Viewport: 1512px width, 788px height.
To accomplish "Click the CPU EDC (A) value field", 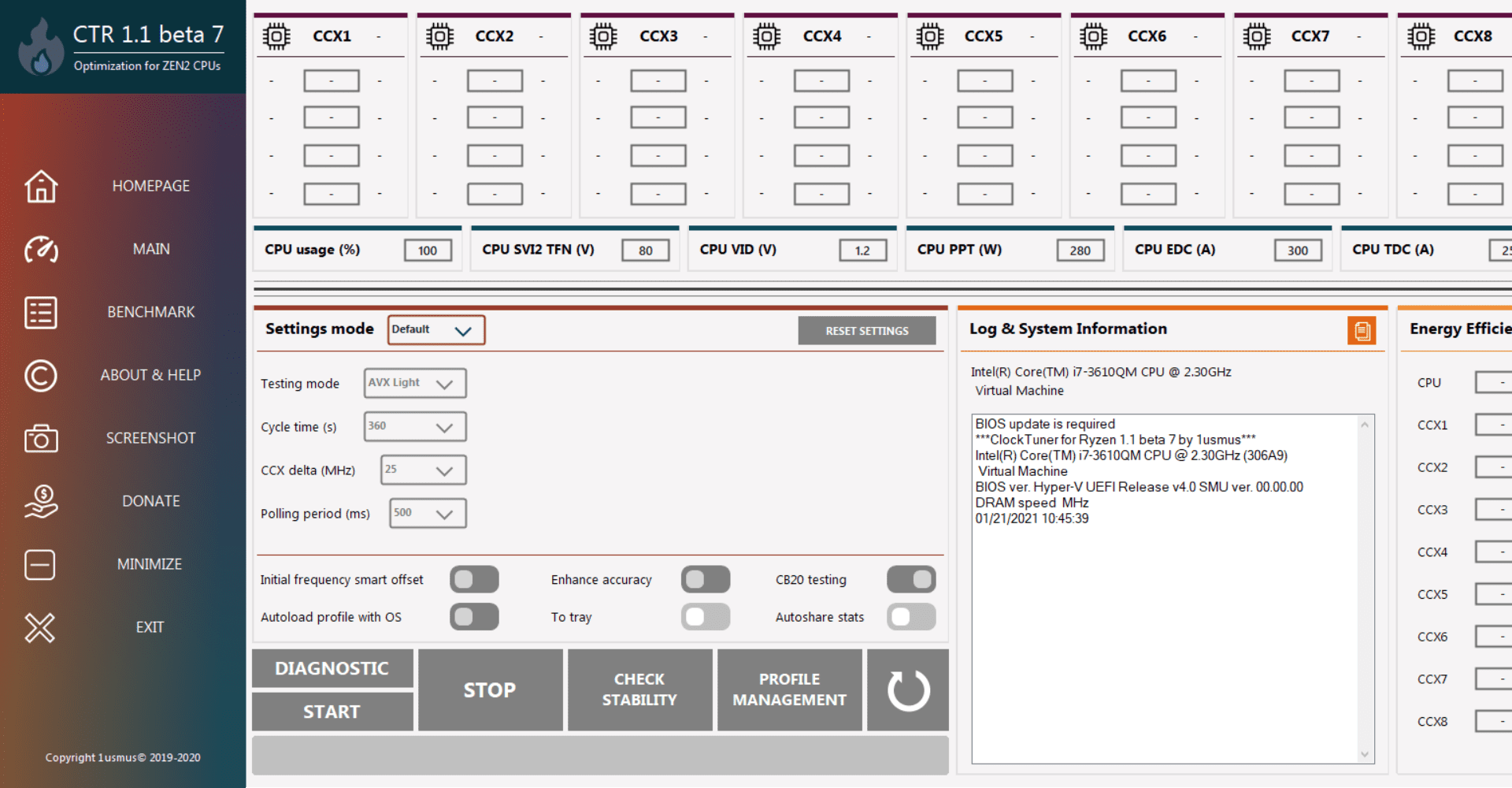I will click(x=1298, y=251).
